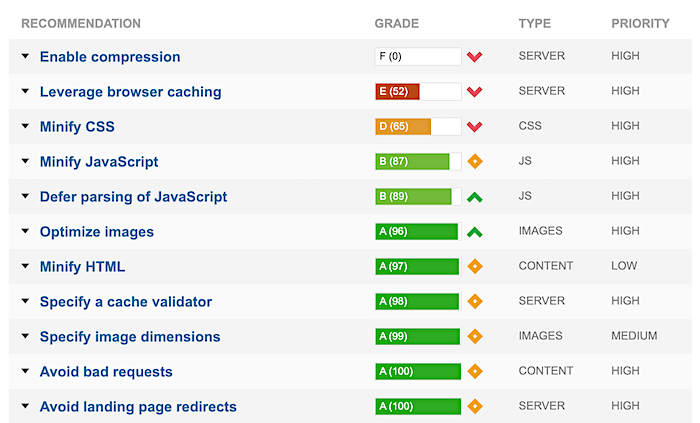Toggle the Avoid landing page redirects arrow
This screenshot has height=423, width=700.
pos(25,406)
